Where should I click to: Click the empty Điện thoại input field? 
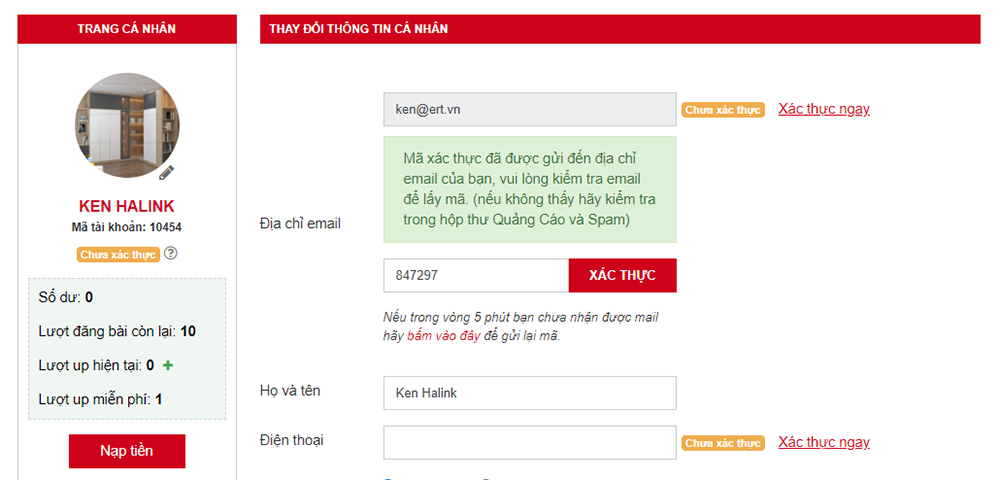529,442
